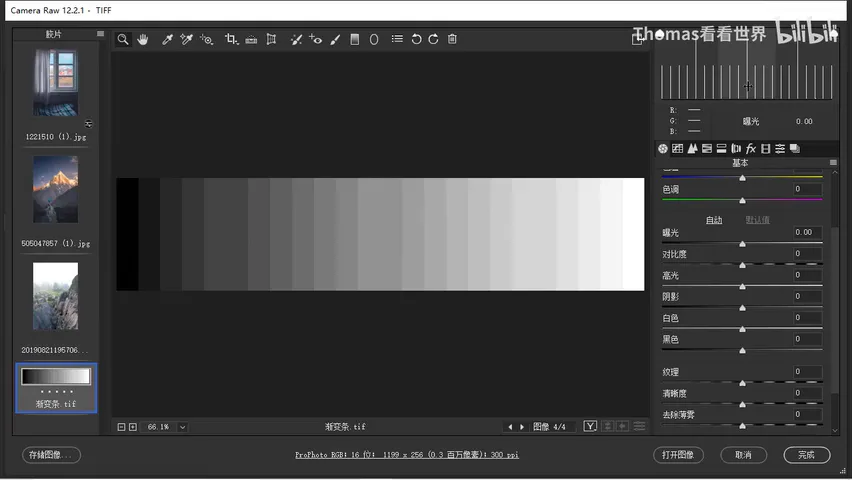This screenshot has height=480, width=852.
Task: Switch to the Basic panel tab icon
Action: [x=662, y=148]
